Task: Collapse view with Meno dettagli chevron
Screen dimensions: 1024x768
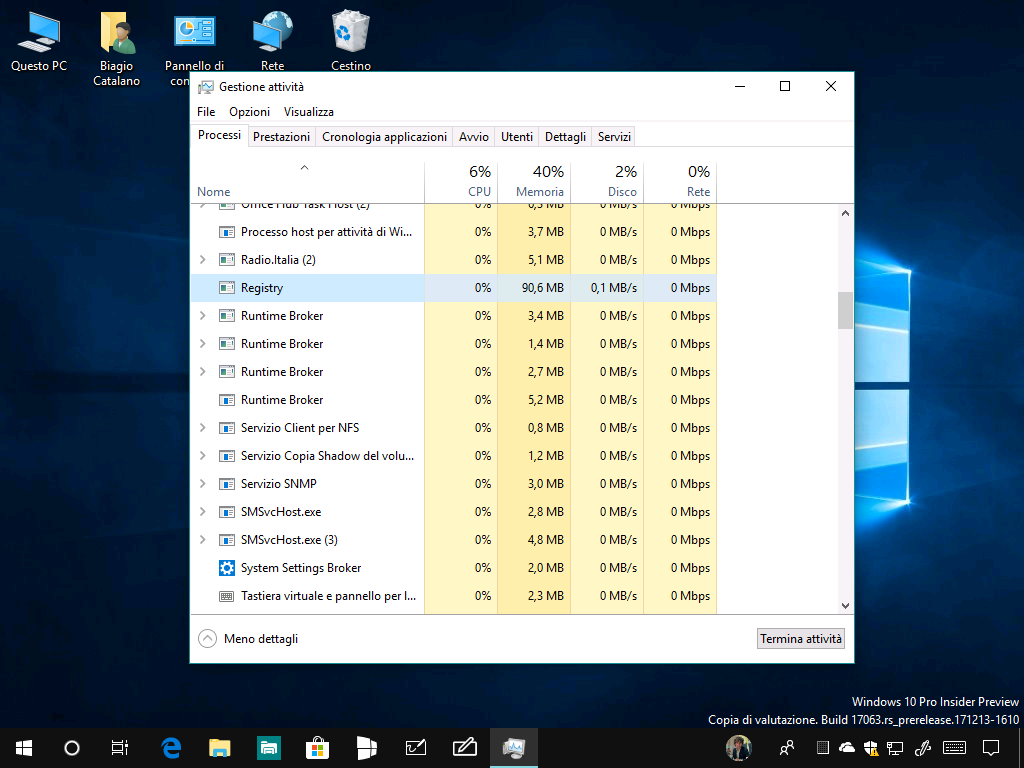Action: (x=207, y=639)
